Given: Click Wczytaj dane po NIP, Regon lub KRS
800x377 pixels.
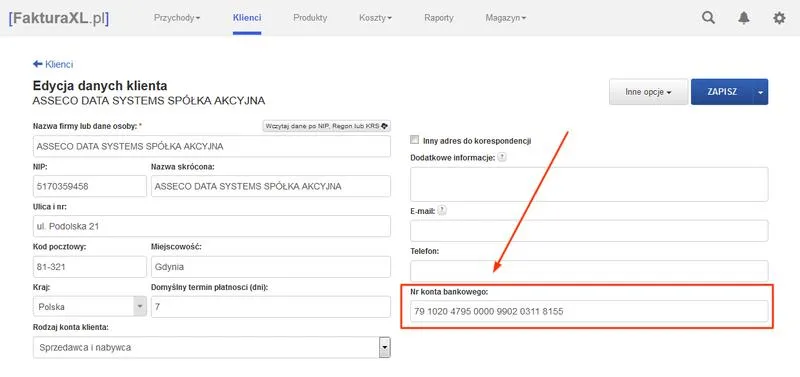Looking at the screenshot, I should click(327, 126).
